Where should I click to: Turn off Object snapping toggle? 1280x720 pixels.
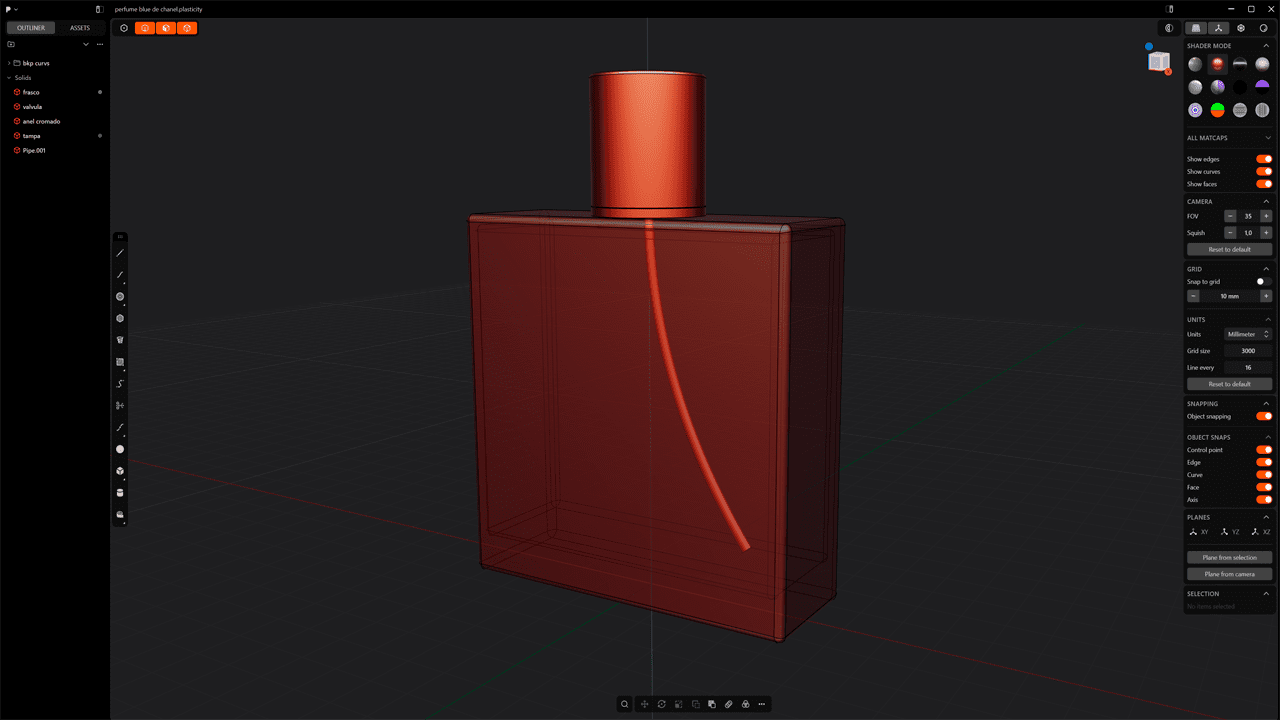pos(1264,416)
